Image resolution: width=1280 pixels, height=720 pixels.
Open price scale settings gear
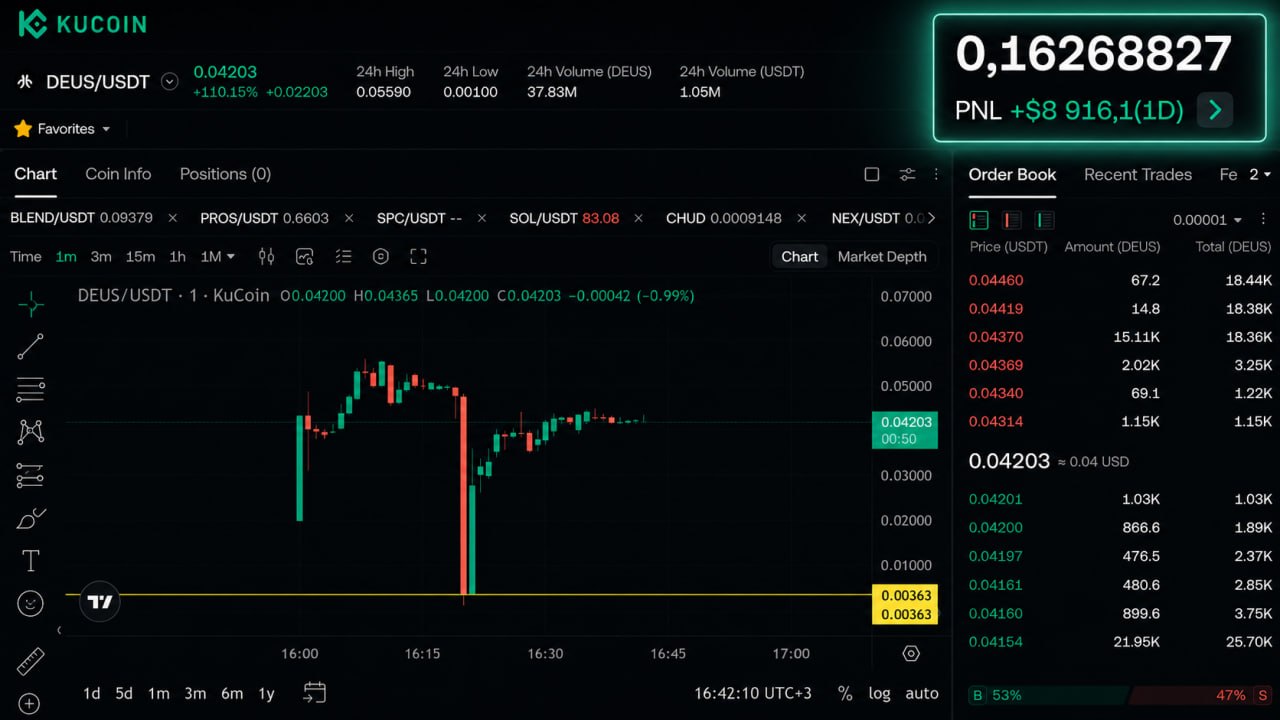point(911,653)
